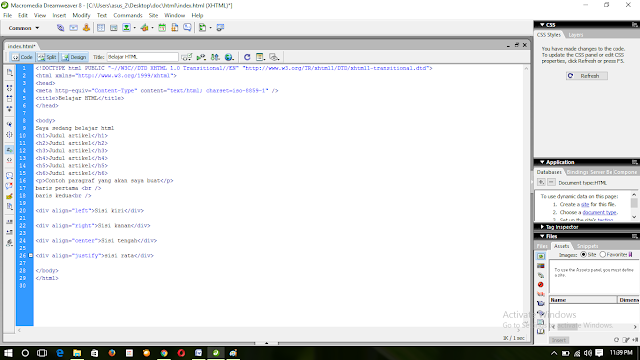This screenshot has width=640, height=360.
Task: Open the Insert menu
Action: pos(59,15)
